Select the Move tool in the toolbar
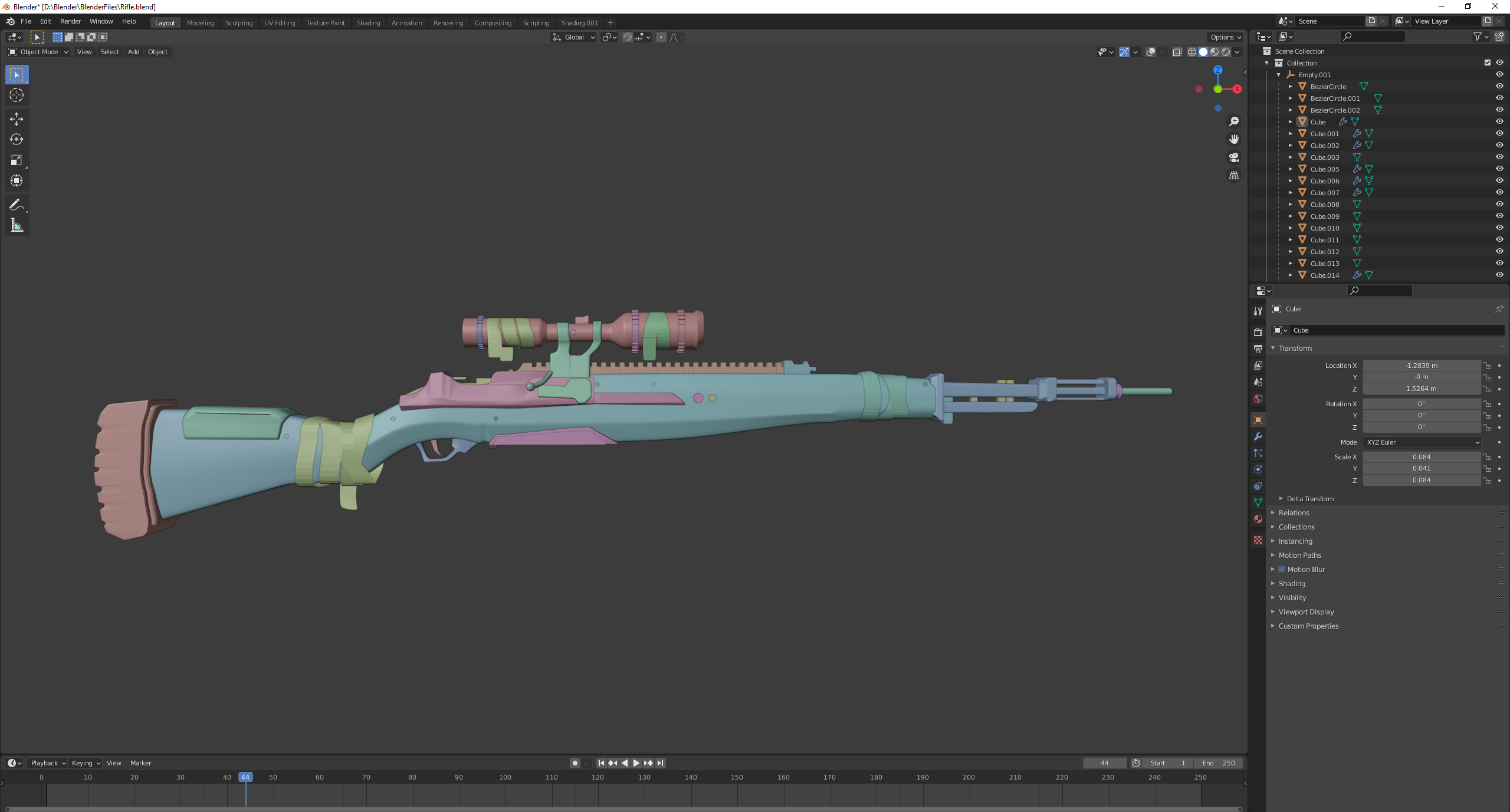The width and height of the screenshot is (1510, 812). pos(17,119)
